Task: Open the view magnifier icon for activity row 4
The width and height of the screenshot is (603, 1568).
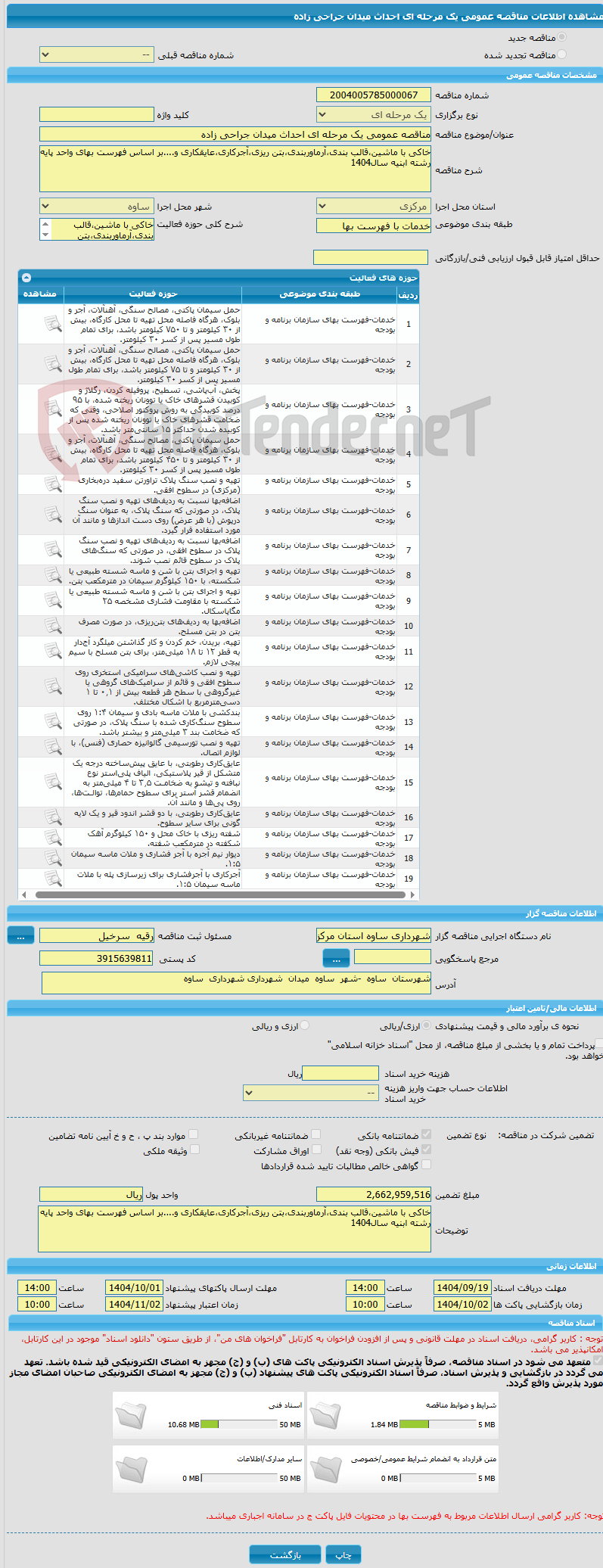Action: click(x=53, y=454)
